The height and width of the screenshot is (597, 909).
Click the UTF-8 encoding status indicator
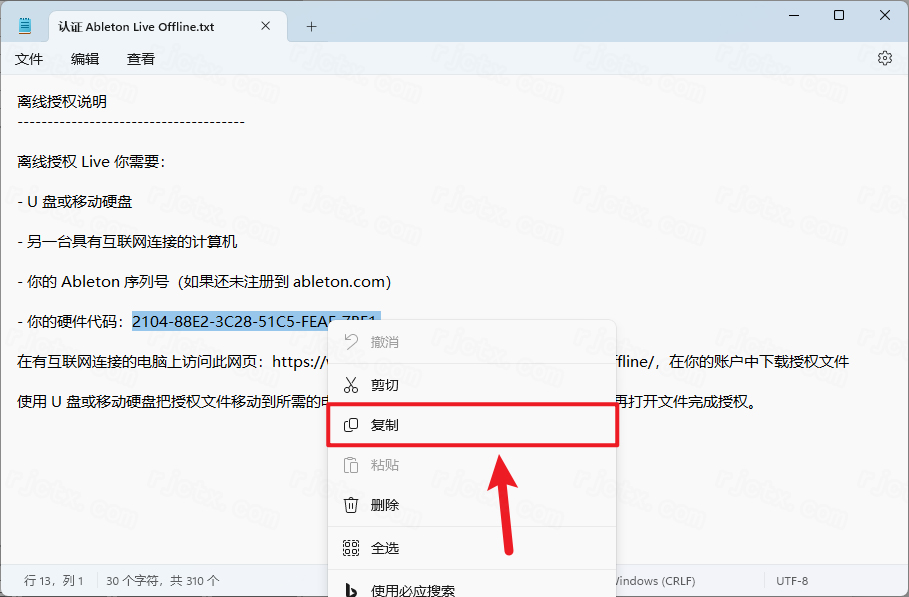click(791, 581)
